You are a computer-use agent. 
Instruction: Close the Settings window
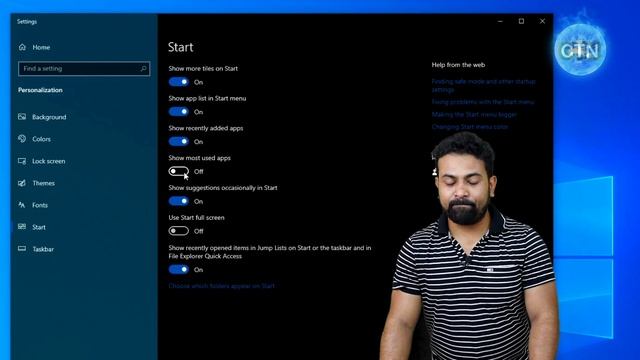[542, 21]
